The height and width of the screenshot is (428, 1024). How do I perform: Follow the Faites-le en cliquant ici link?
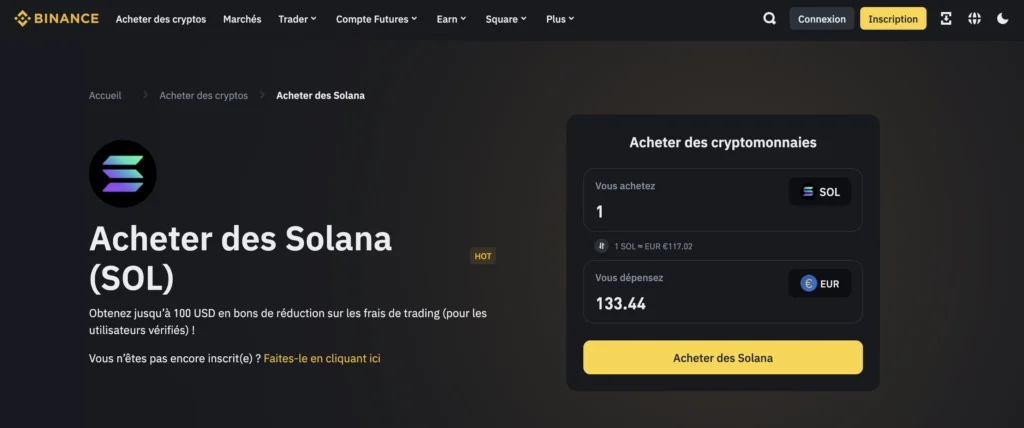point(322,358)
